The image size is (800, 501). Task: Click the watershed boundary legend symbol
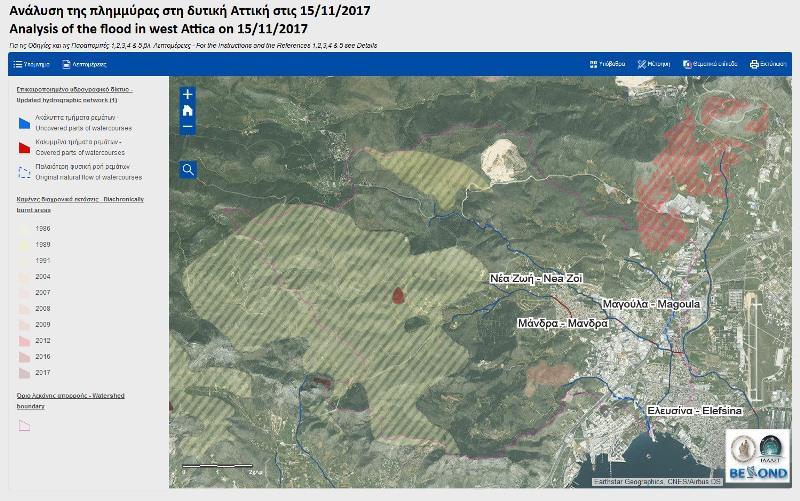24,425
